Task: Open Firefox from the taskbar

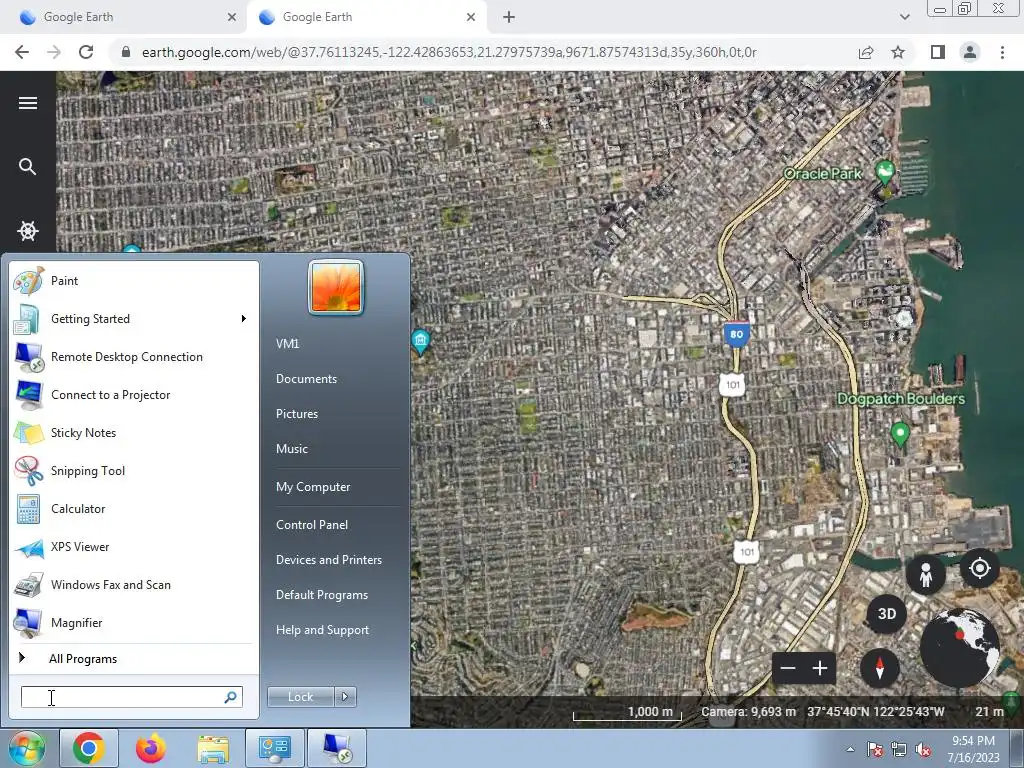Action: [151, 748]
